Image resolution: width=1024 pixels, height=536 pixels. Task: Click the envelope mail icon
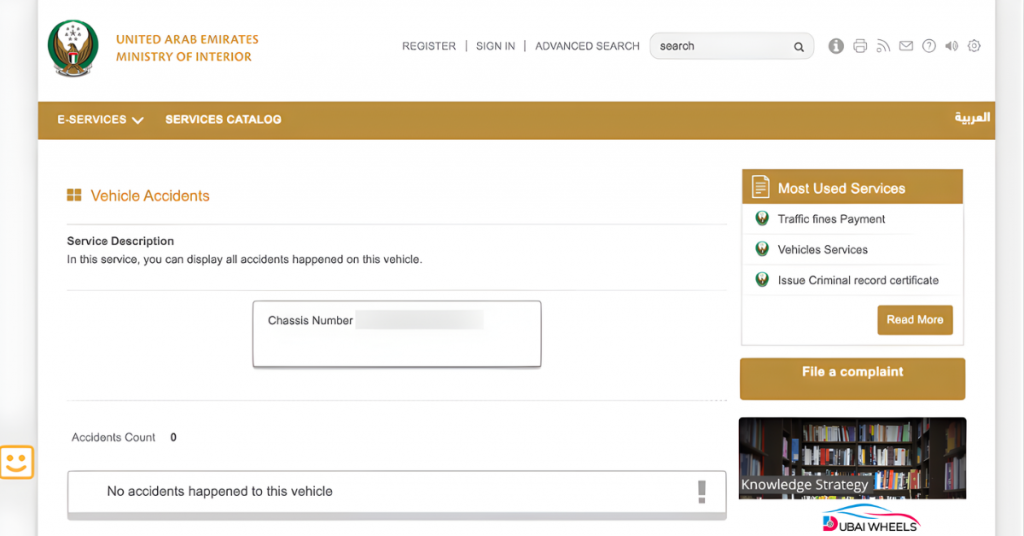click(906, 46)
